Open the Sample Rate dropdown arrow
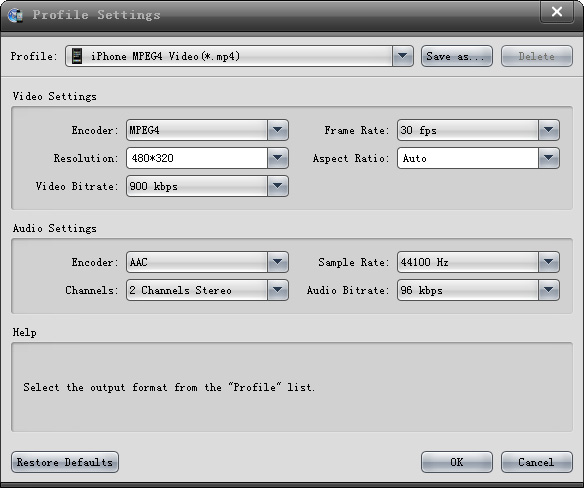Image resolution: width=584 pixels, height=488 pixels. 548,262
